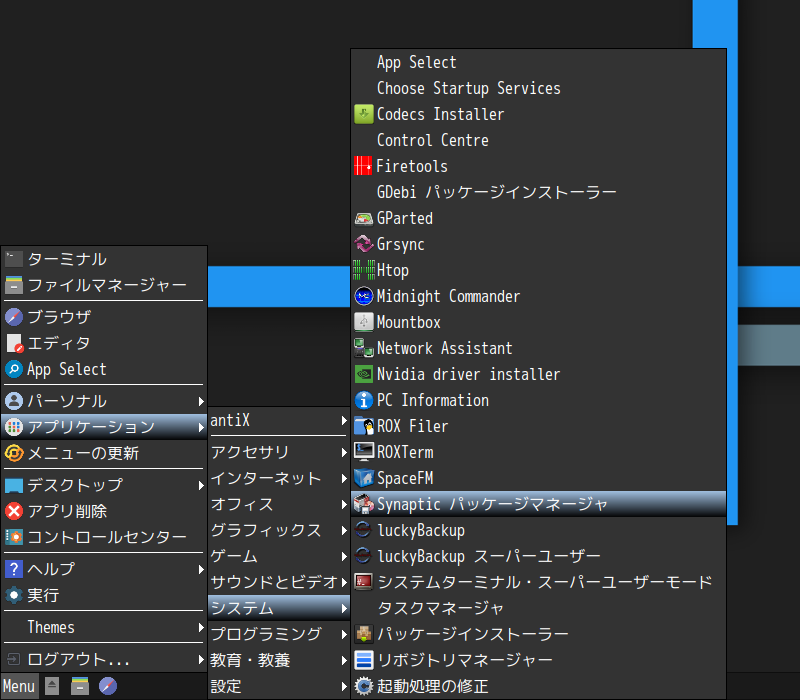The image size is (800, 700).
Task: Click the アプリ削除 red X icon
Action: (x=14, y=511)
